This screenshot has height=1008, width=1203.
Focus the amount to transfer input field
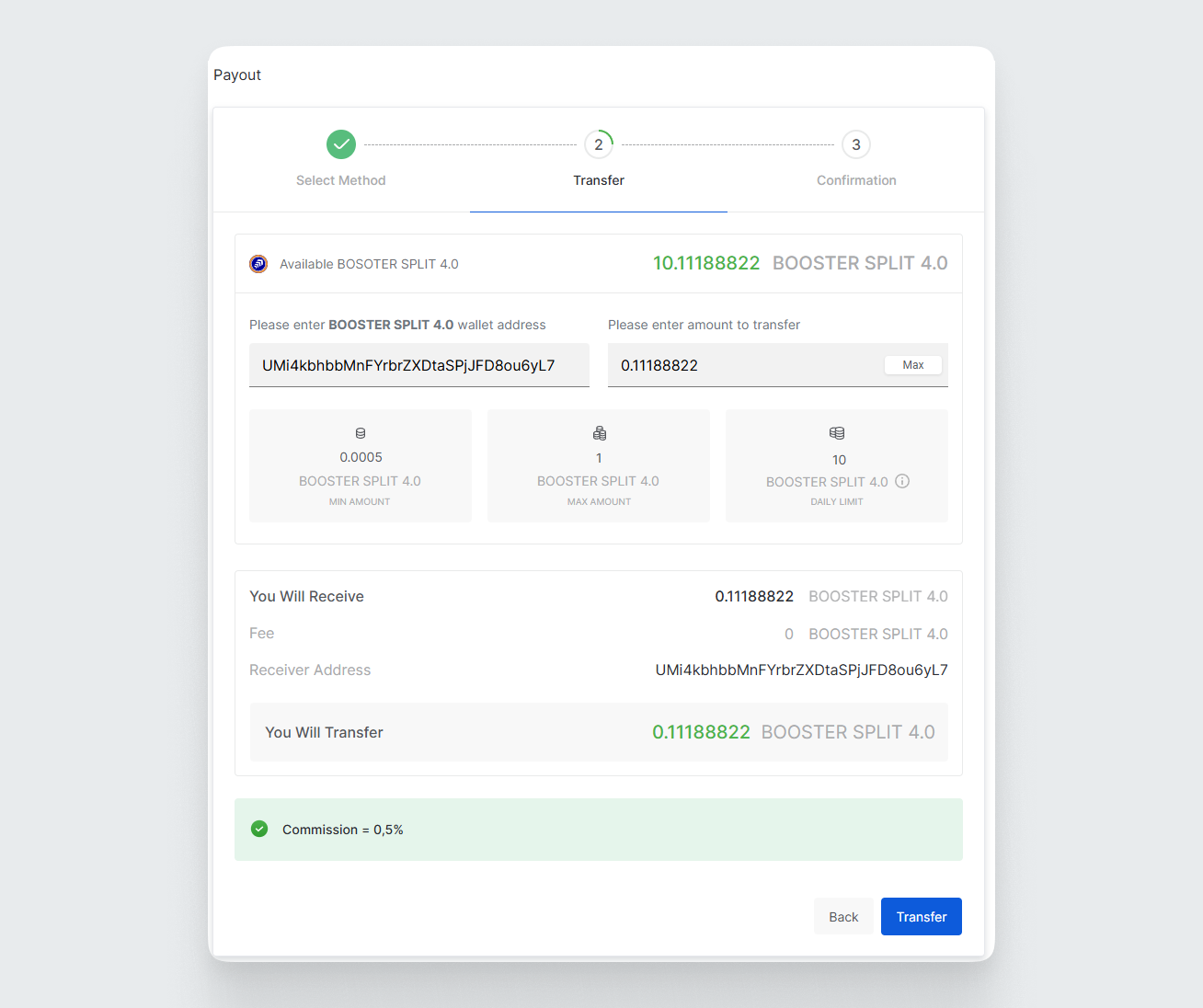coord(745,365)
